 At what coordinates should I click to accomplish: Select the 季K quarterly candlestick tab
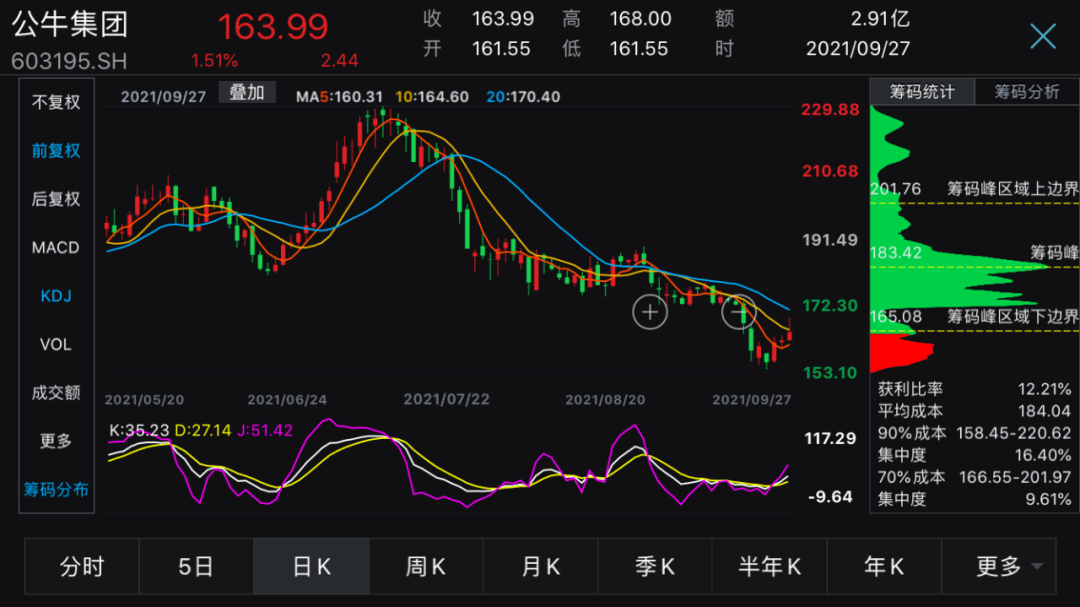[654, 566]
